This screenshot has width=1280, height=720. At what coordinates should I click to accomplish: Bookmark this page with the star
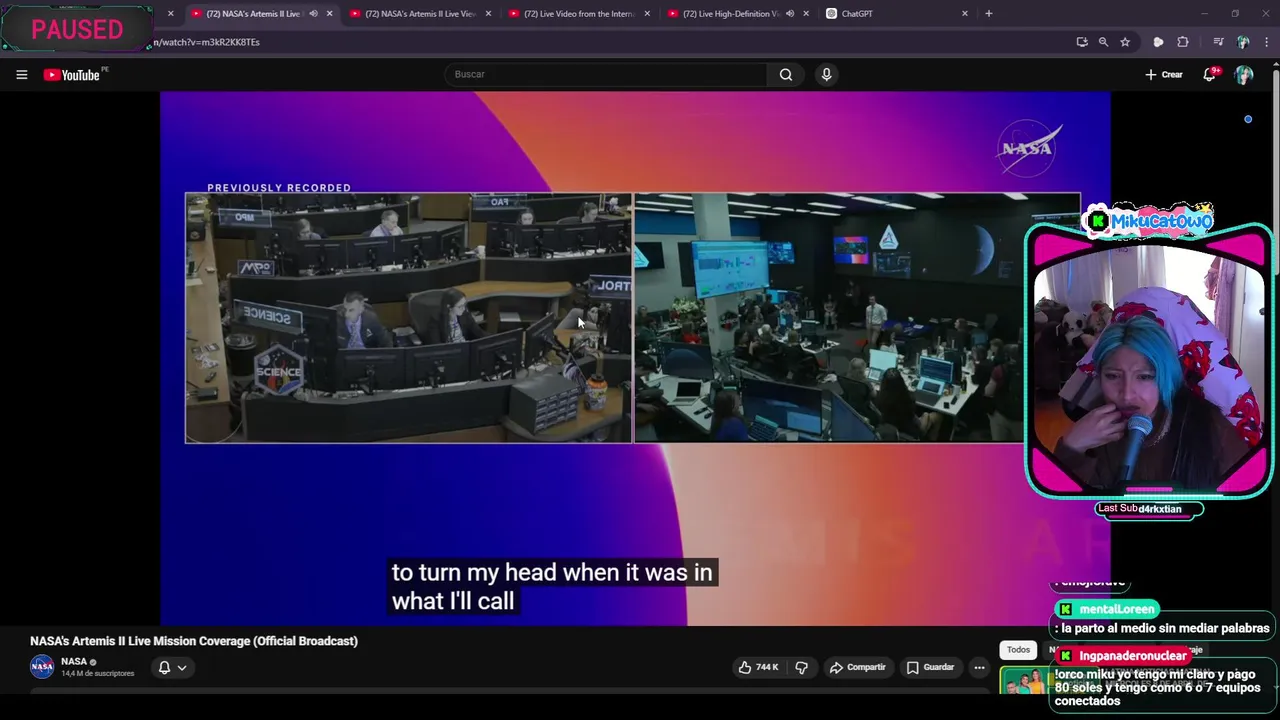1125,42
